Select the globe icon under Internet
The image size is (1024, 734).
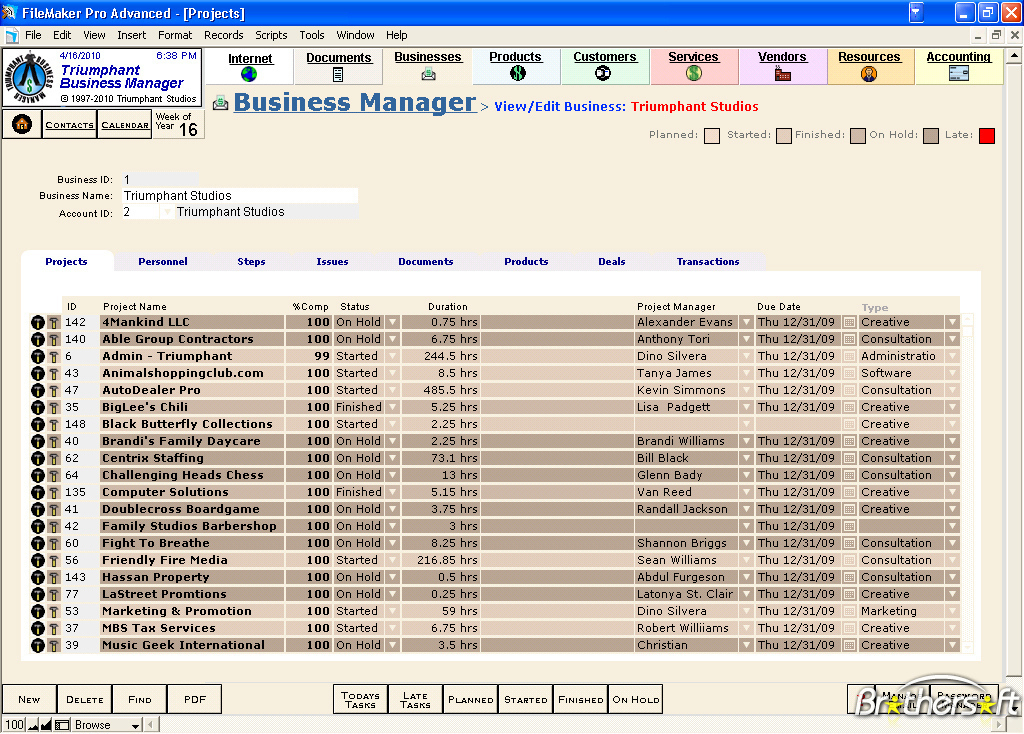point(249,73)
